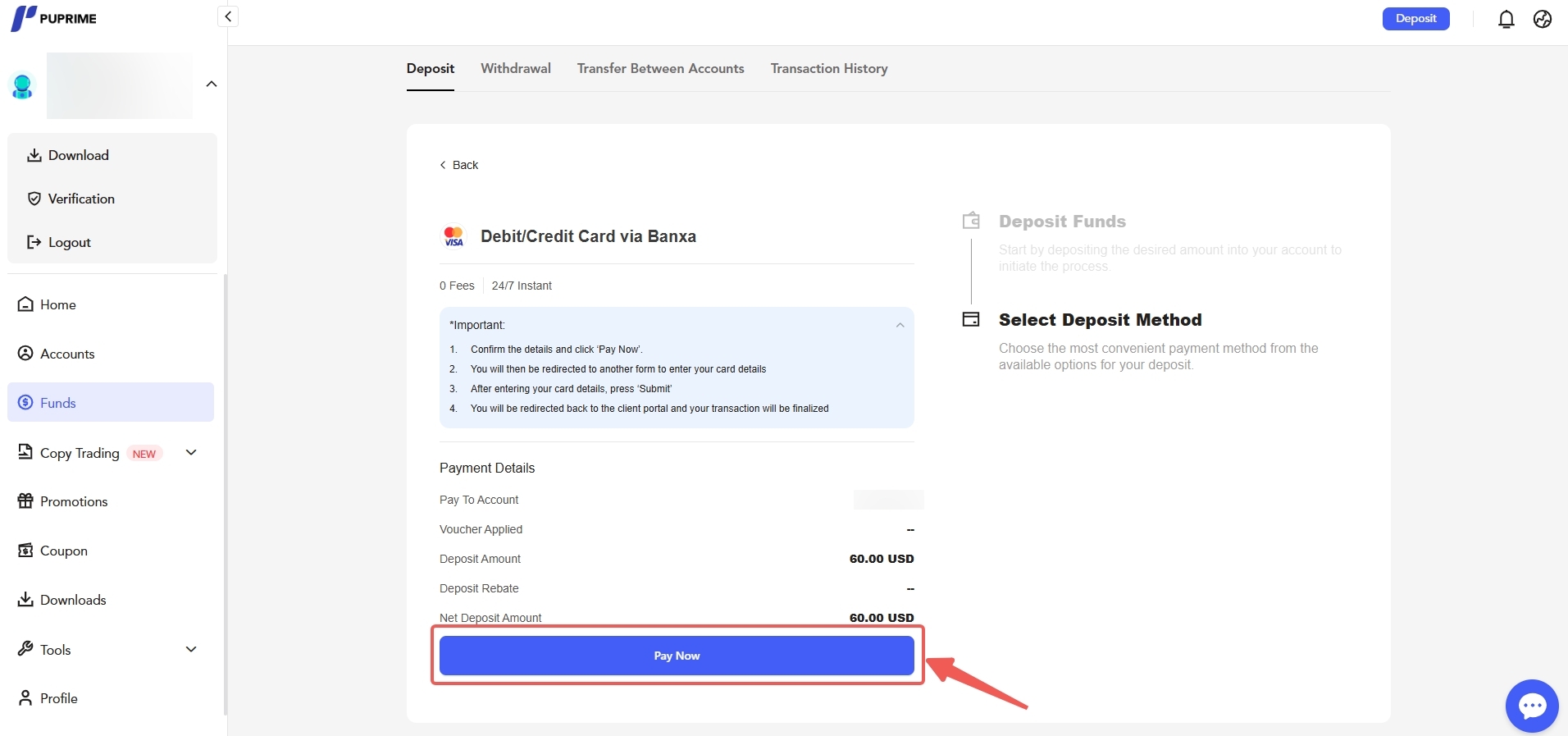Click the PU Prime logo
Viewport: 1568px width, 736px height.
pyautogui.click(x=54, y=18)
